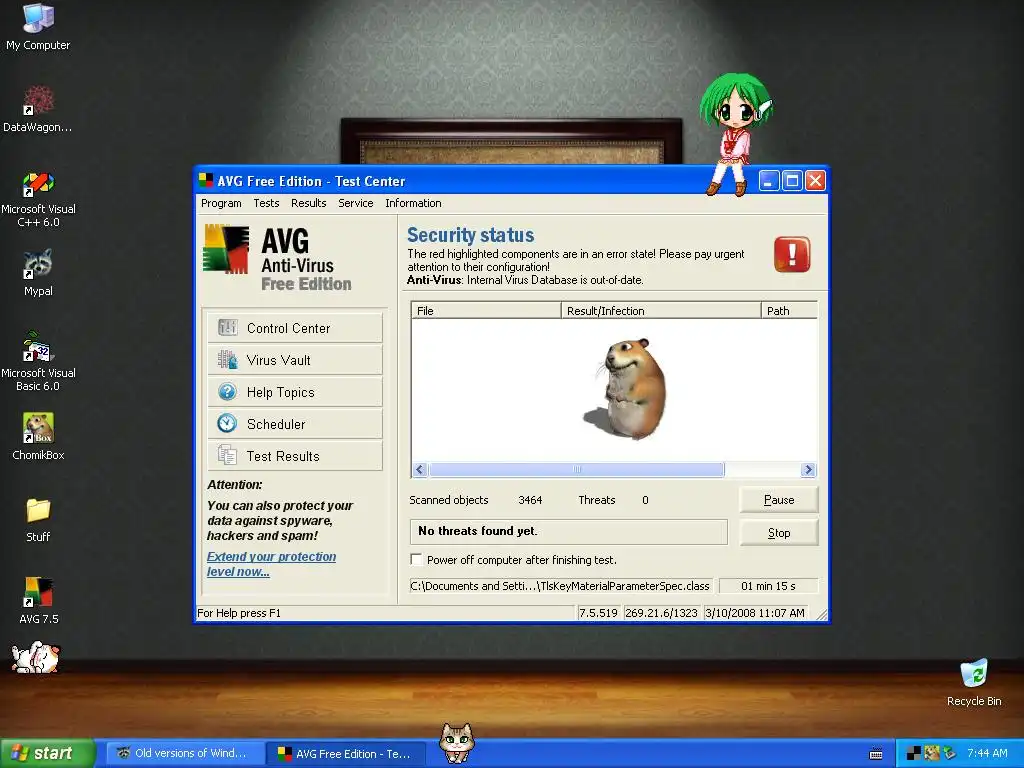Open the Virus Vault
Viewport: 1024px width, 768px height.
(295, 360)
